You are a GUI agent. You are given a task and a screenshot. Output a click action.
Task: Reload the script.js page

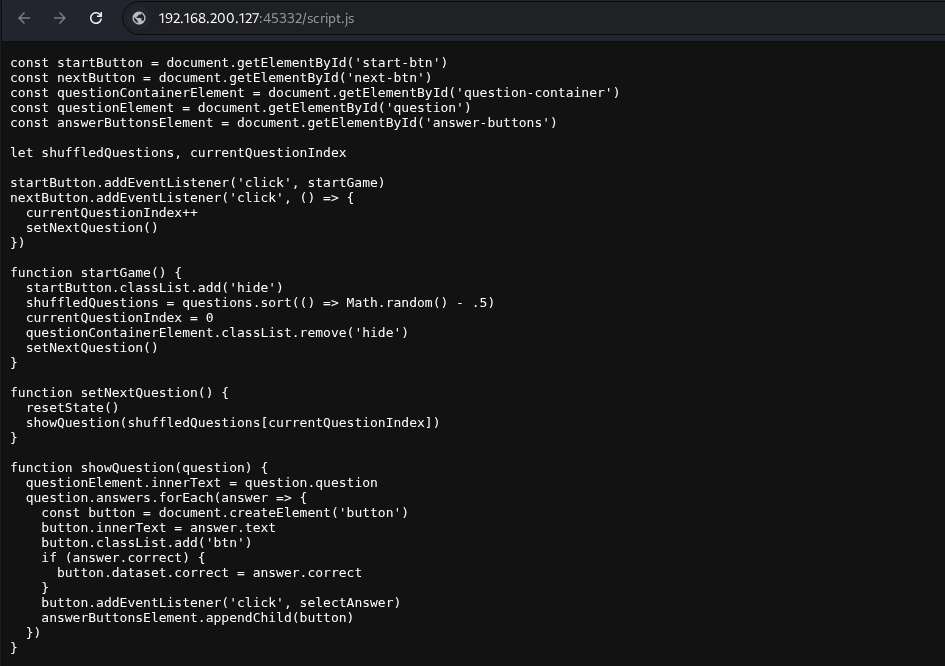(x=96, y=18)
